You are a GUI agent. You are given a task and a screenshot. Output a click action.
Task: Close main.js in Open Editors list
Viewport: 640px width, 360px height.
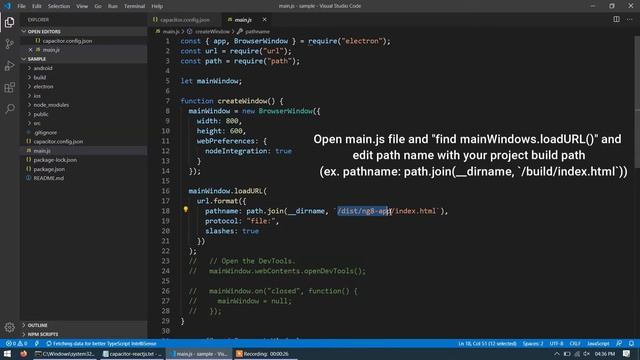click(30, 50)
